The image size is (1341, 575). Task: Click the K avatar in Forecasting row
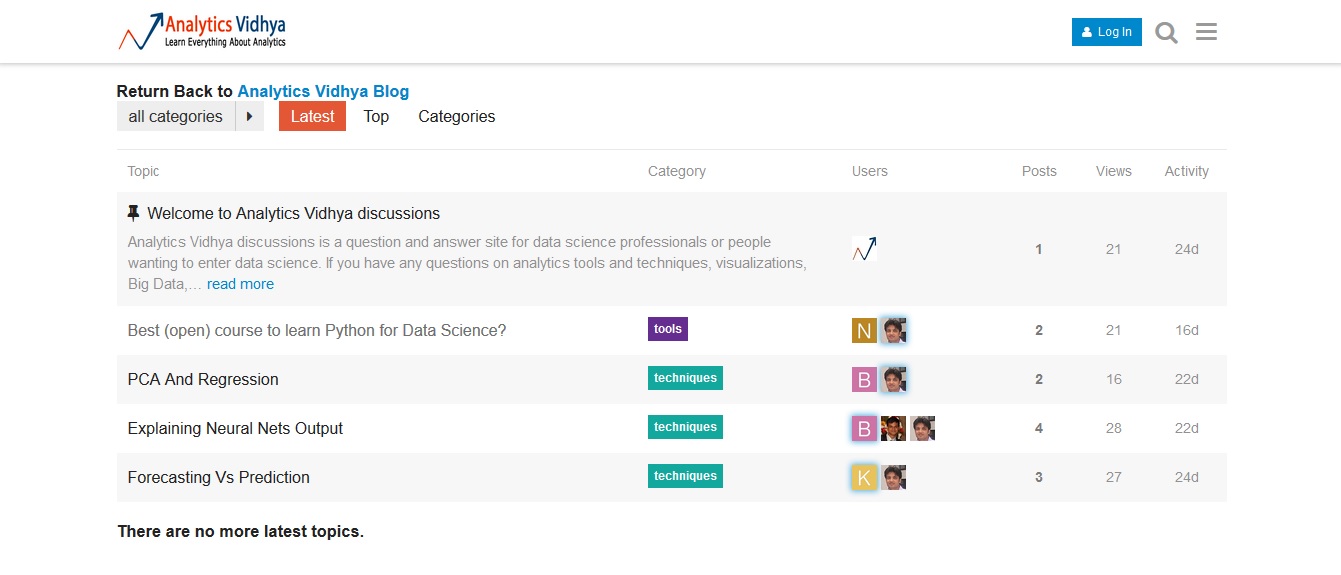[864, 478]
